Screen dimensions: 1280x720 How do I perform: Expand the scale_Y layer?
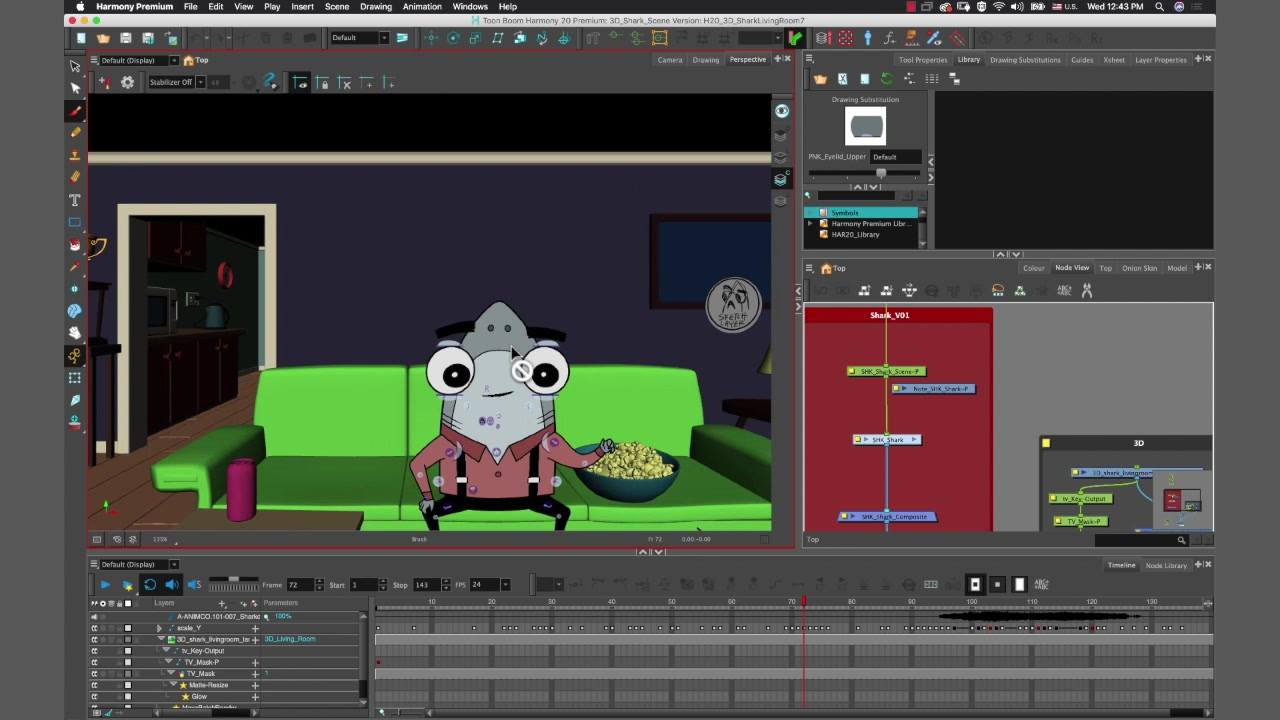click(x=159, y=628)
